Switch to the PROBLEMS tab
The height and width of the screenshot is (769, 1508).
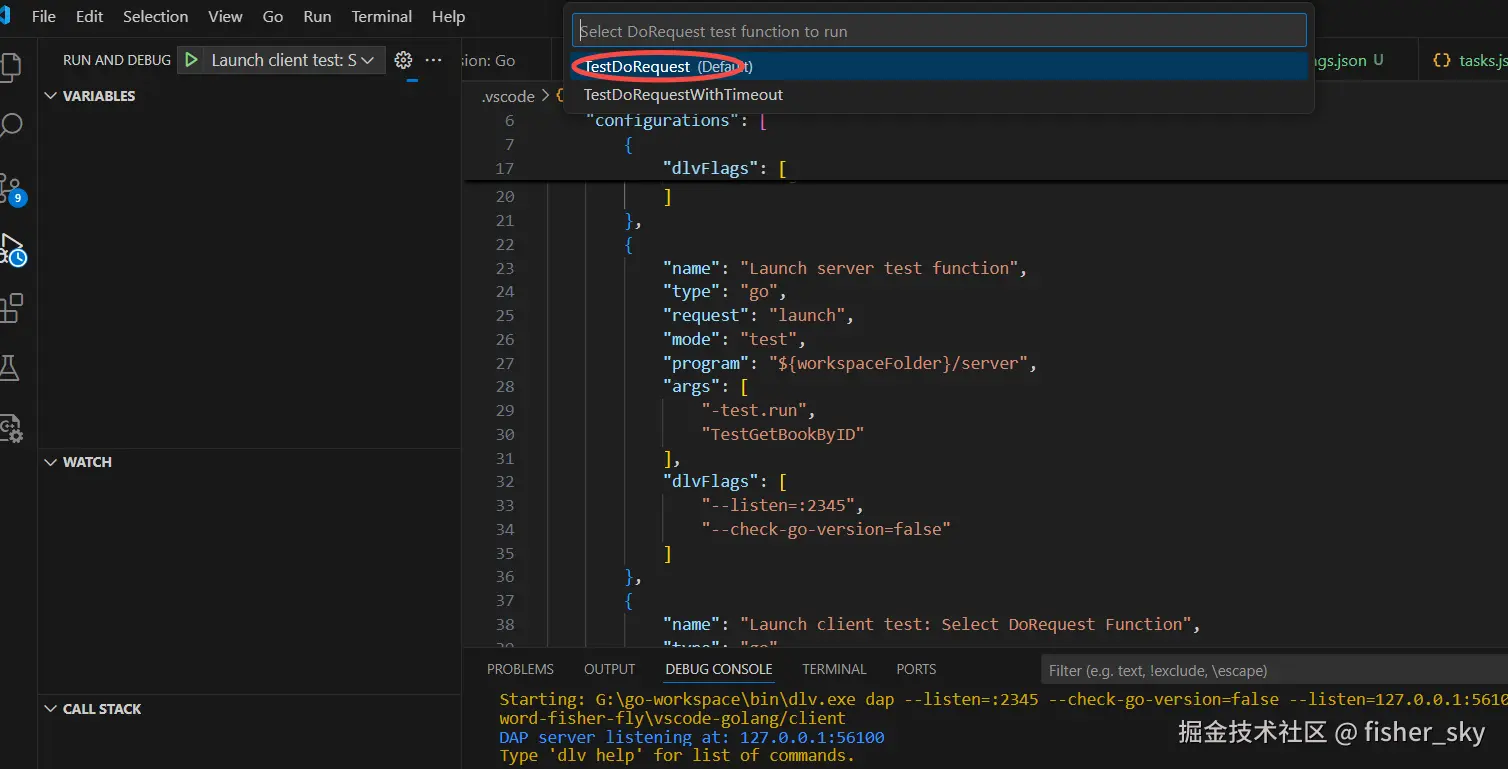[x=520, y=668]
